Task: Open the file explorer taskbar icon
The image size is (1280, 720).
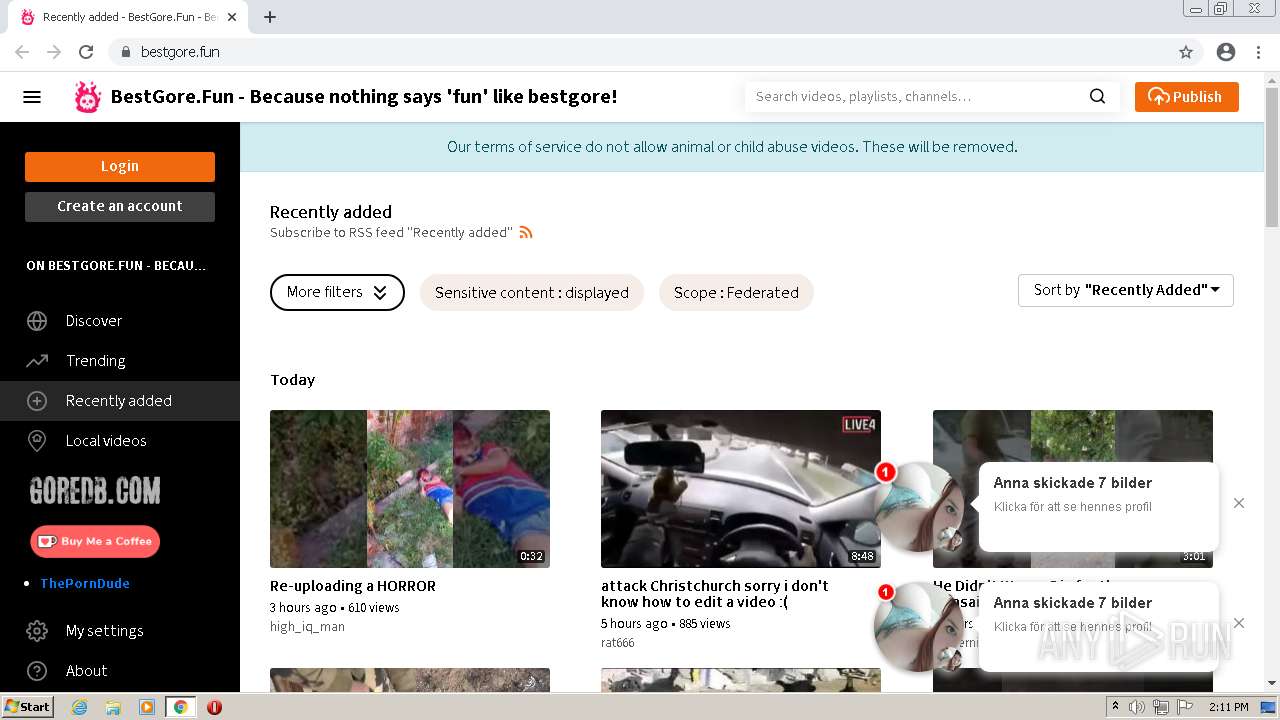Action: click(x=113, y=707)
